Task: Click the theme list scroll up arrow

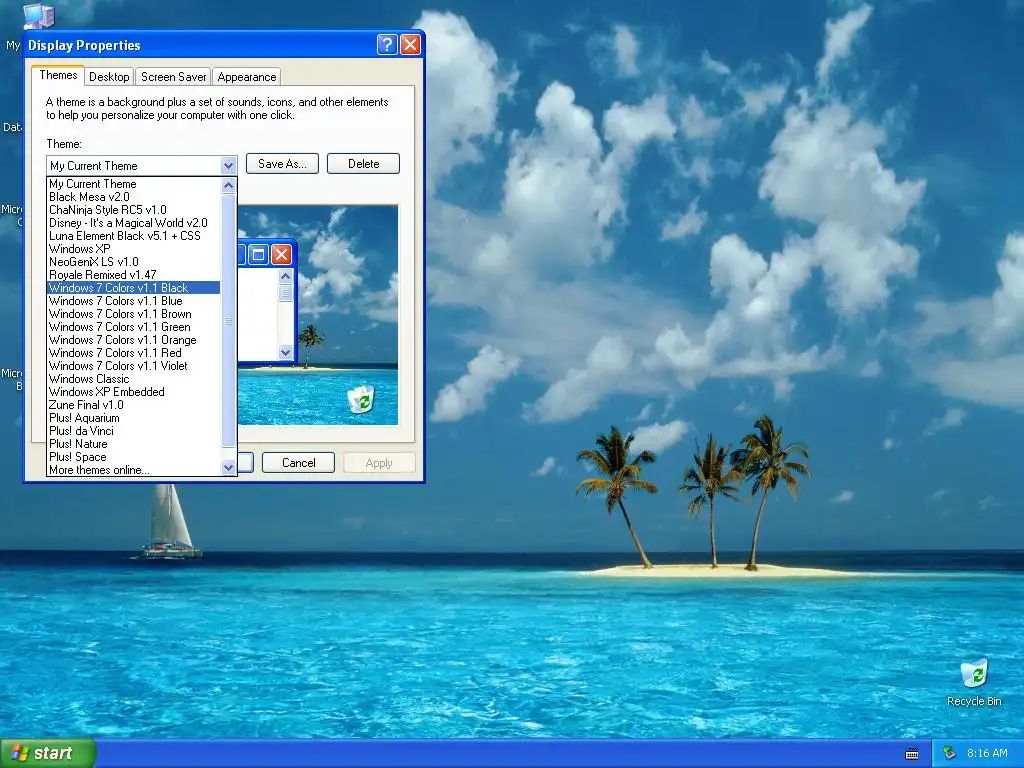Action: point(229,186)
